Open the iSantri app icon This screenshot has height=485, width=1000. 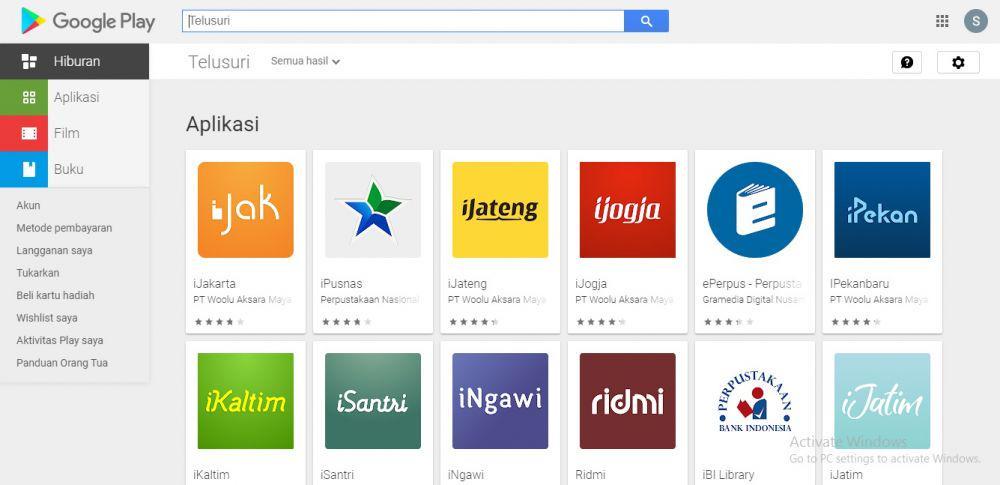[x=373, y=401]
